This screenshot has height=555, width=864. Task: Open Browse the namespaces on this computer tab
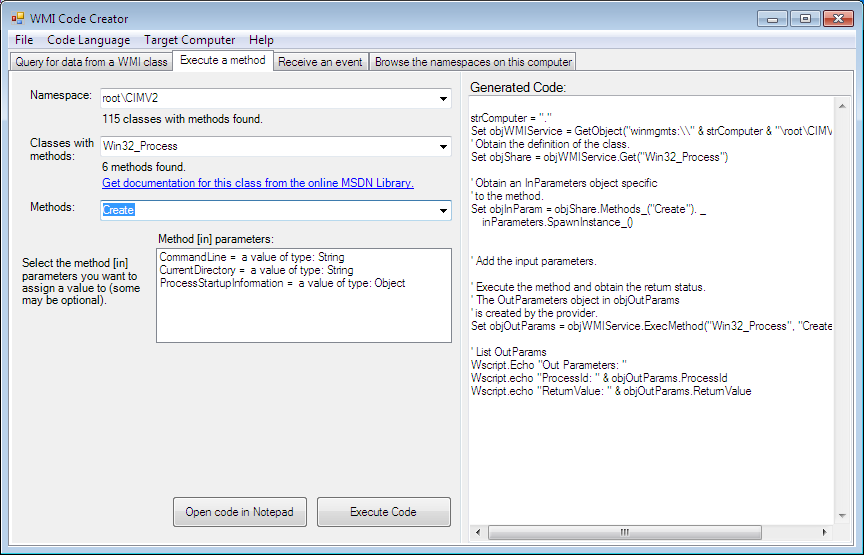tap(473, 62)
